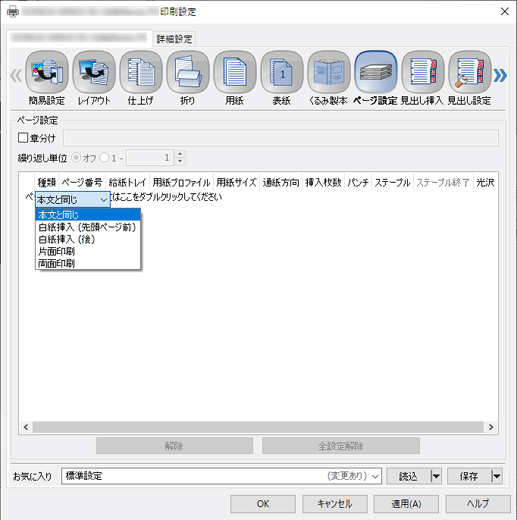Click the パンチ column header
The height and width of the screenshot is (520, 517).
pyautogui.click(x=358, y=183)
